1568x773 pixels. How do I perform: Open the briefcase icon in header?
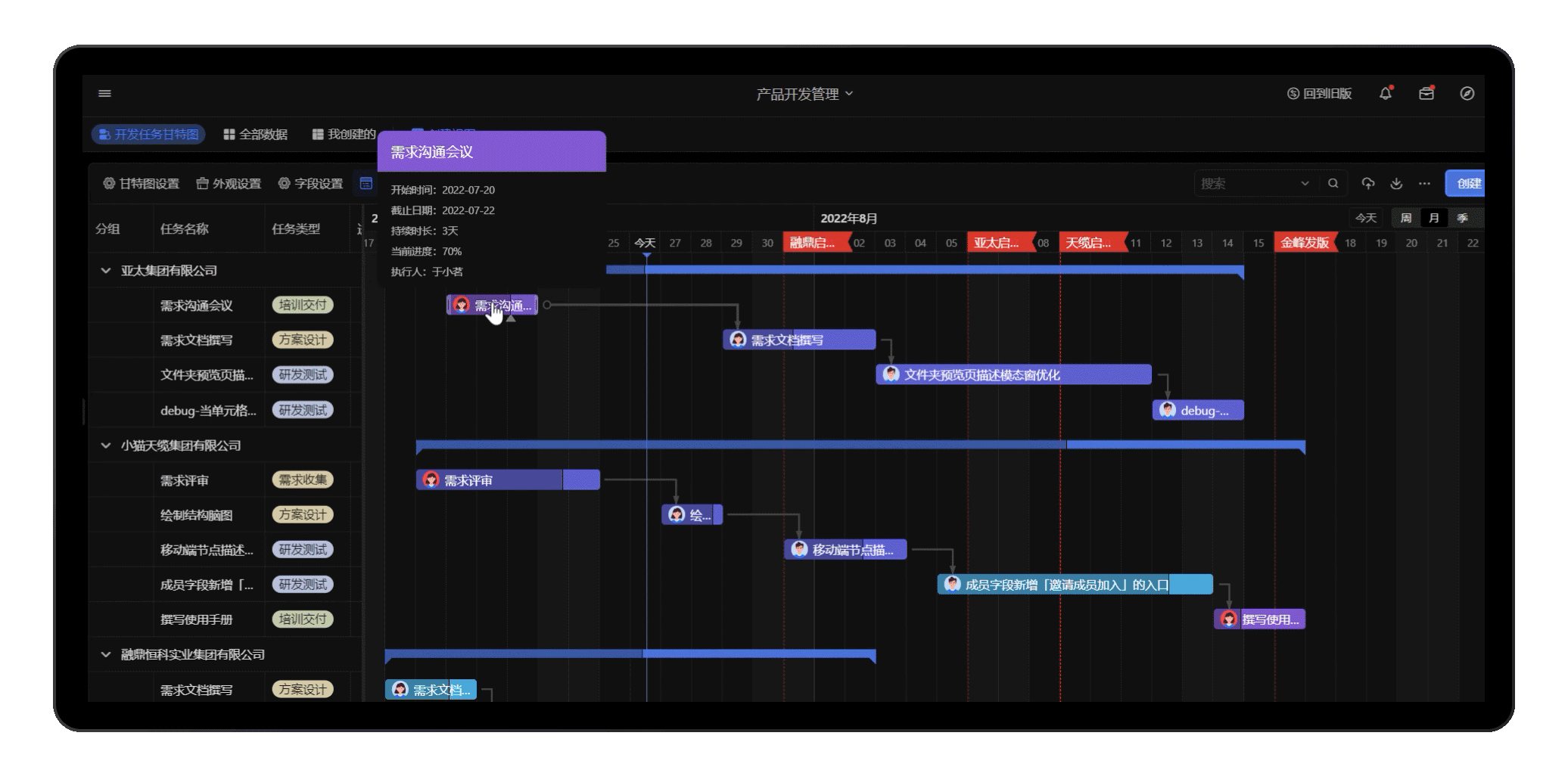tap(1426, 93)
